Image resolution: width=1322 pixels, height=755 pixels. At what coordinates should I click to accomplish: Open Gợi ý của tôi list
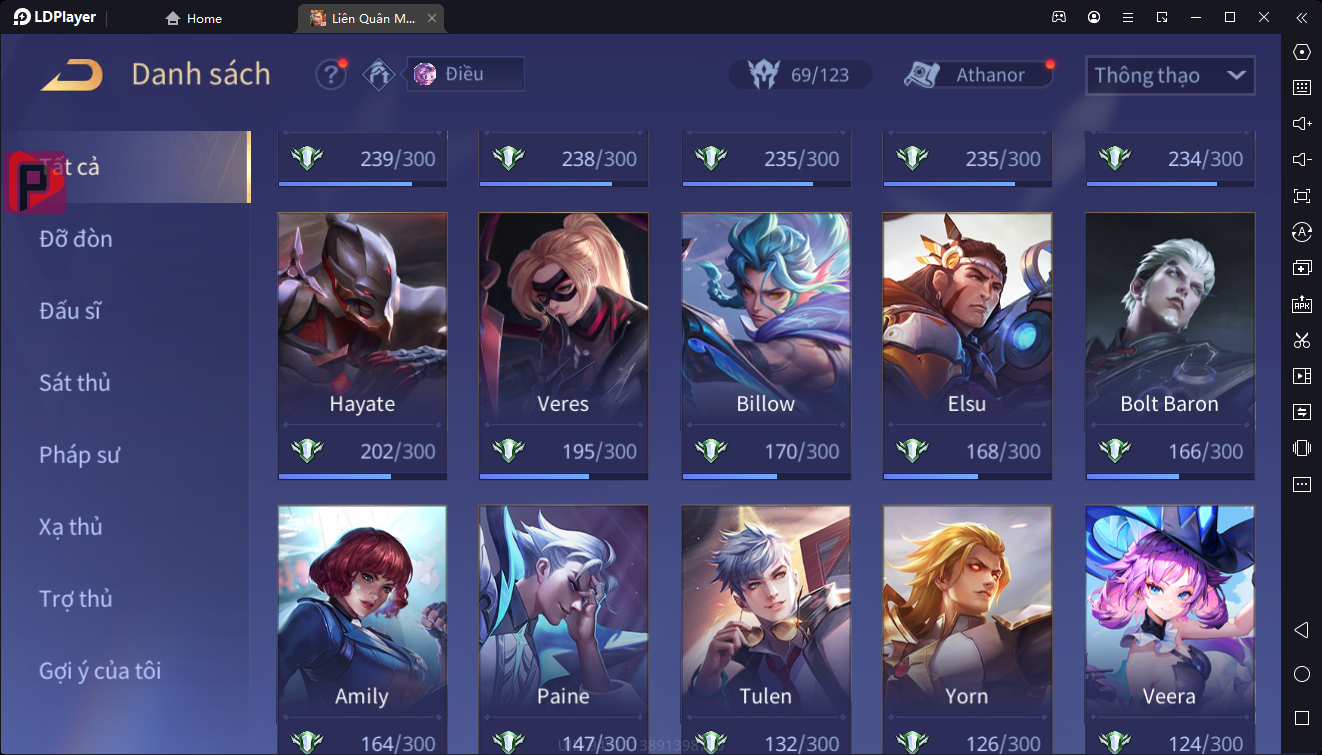tap(100, 671)
